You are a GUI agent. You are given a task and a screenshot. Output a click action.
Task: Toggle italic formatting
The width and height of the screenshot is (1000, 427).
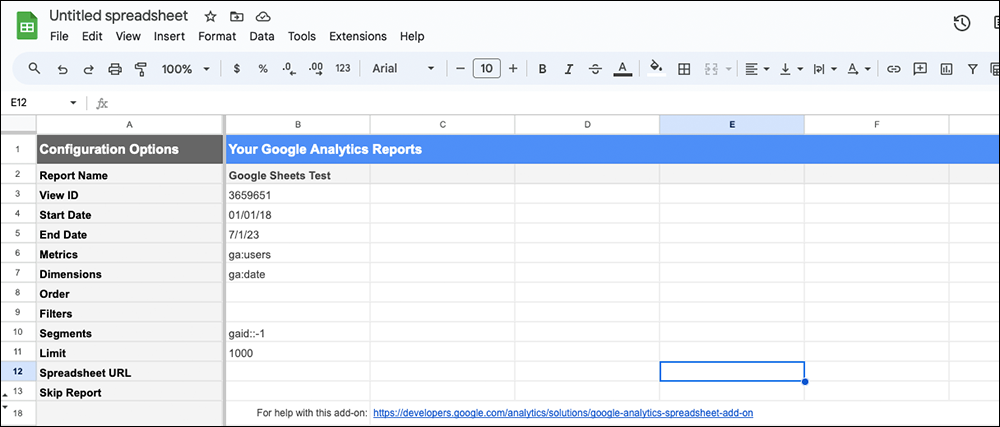(569, 69)
